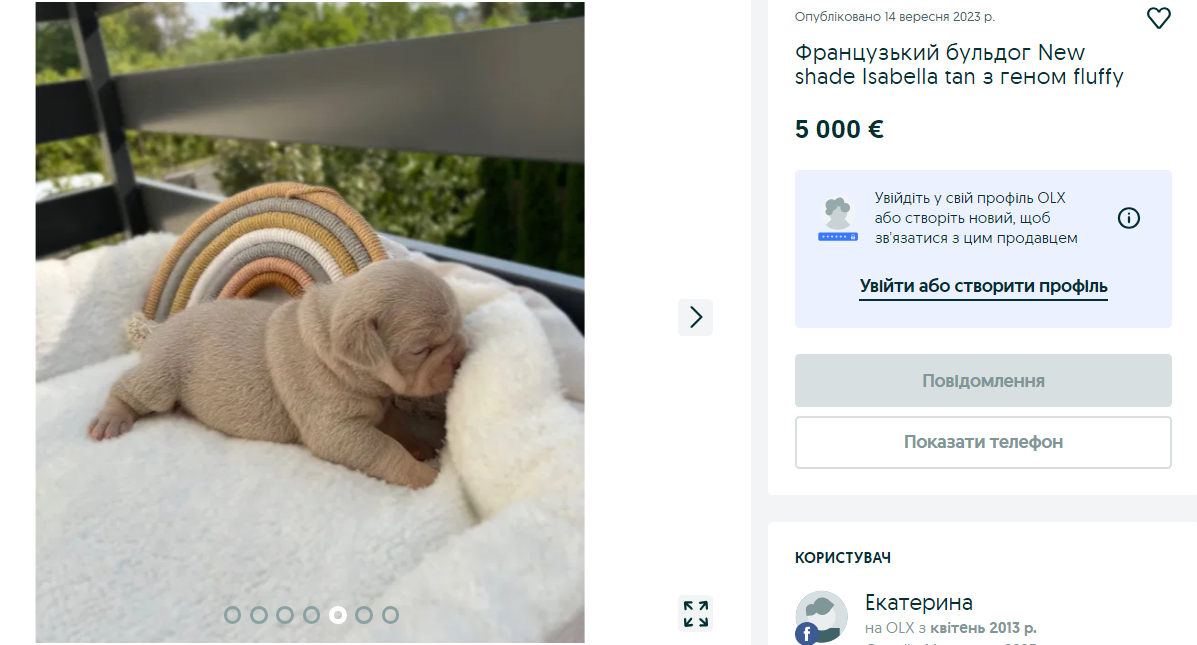Select the currently active fifth photo dot

pyautogui.click(x=338, y=615)
